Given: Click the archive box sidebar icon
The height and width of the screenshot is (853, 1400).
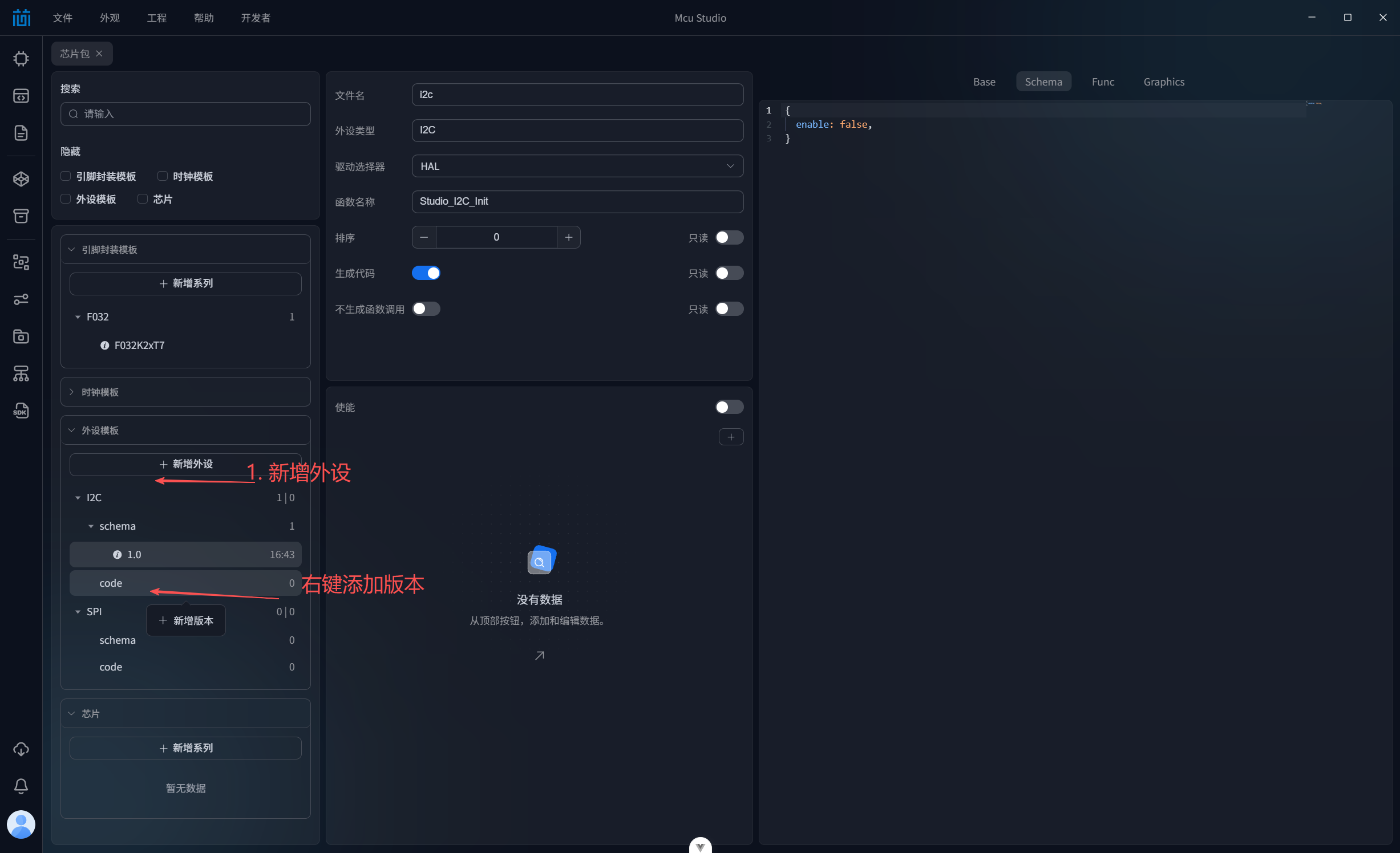Looking at the screenshot, I should pos(21,216).
